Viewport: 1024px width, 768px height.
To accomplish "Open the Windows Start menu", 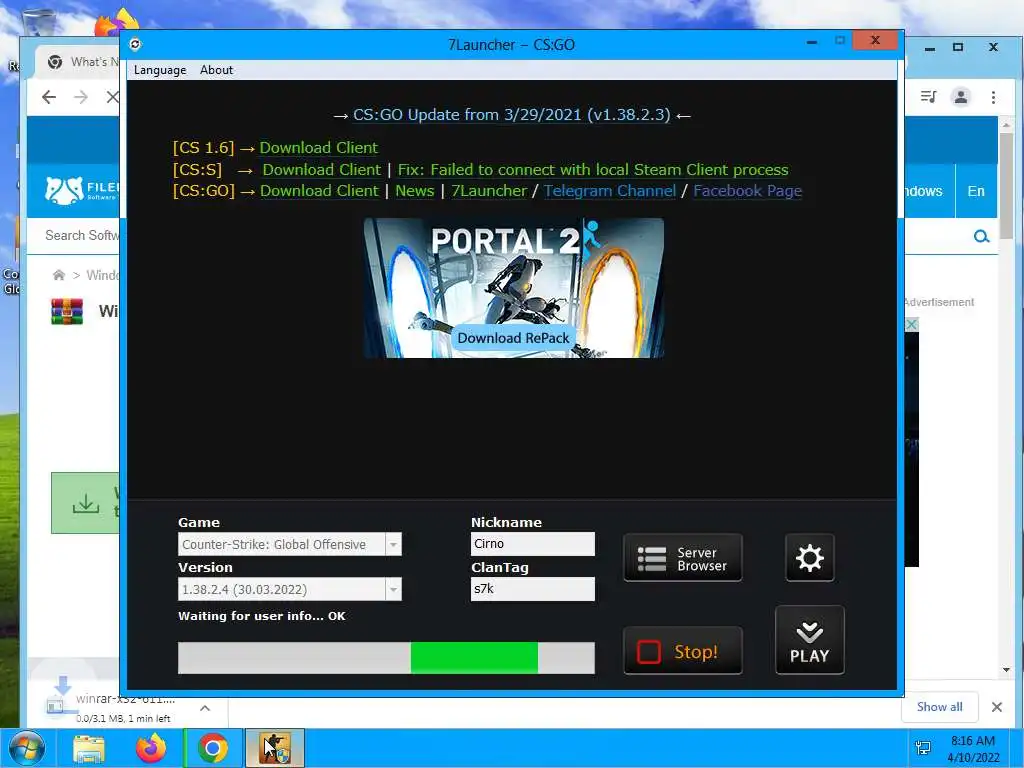I will click(x=27, y=748).
